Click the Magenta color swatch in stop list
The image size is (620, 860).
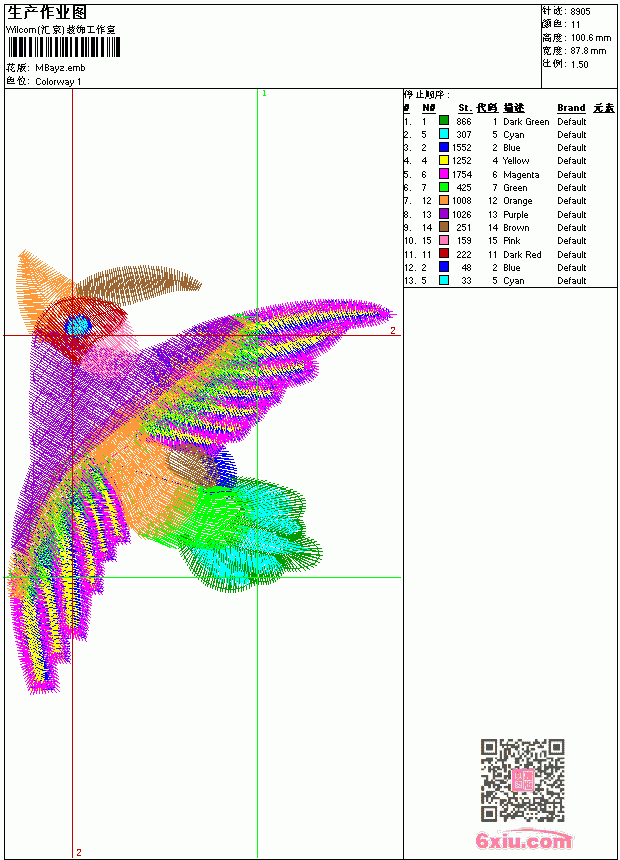(444, 174)
